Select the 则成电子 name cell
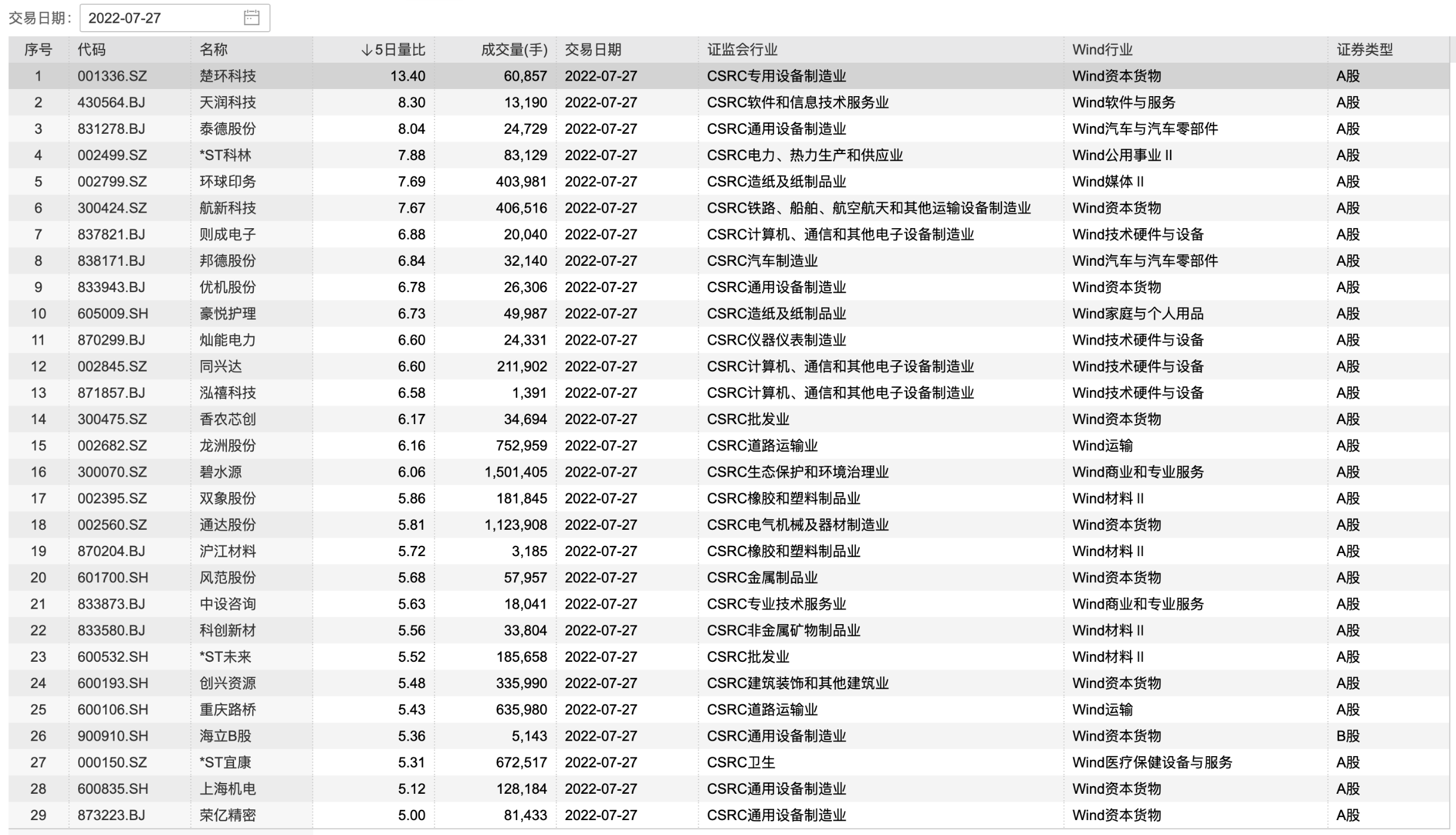This screenshot has width=1456, height=835. [x=228, y=235]
